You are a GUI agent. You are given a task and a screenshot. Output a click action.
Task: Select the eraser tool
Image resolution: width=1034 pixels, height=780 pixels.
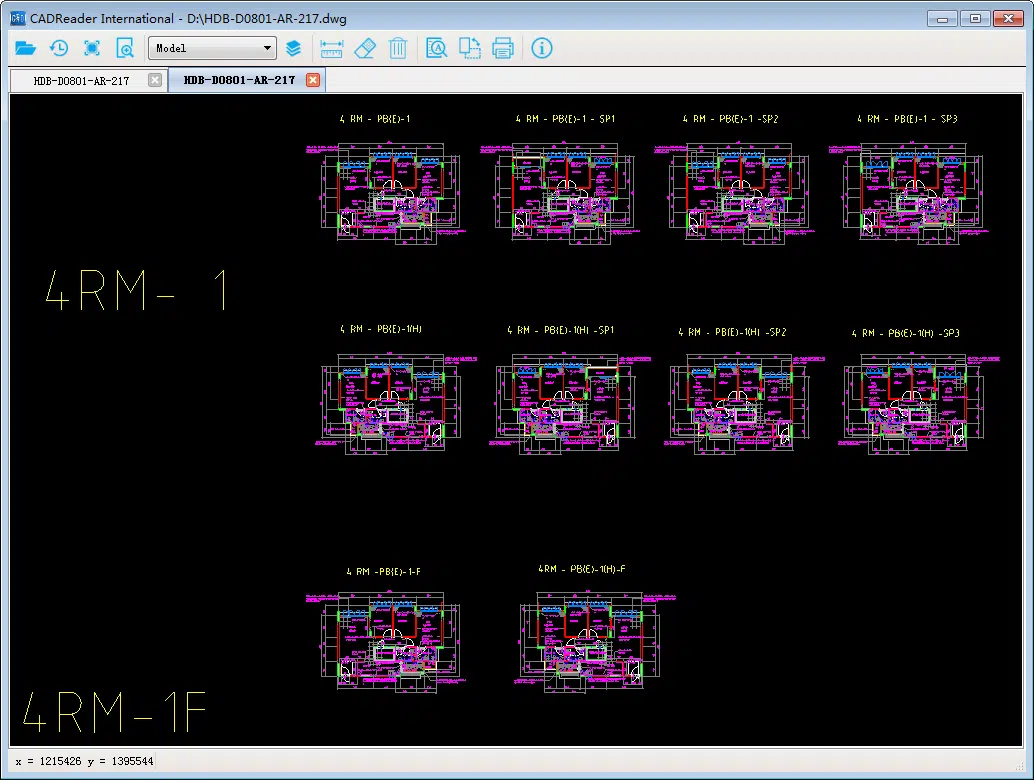(x=365, y=47)
